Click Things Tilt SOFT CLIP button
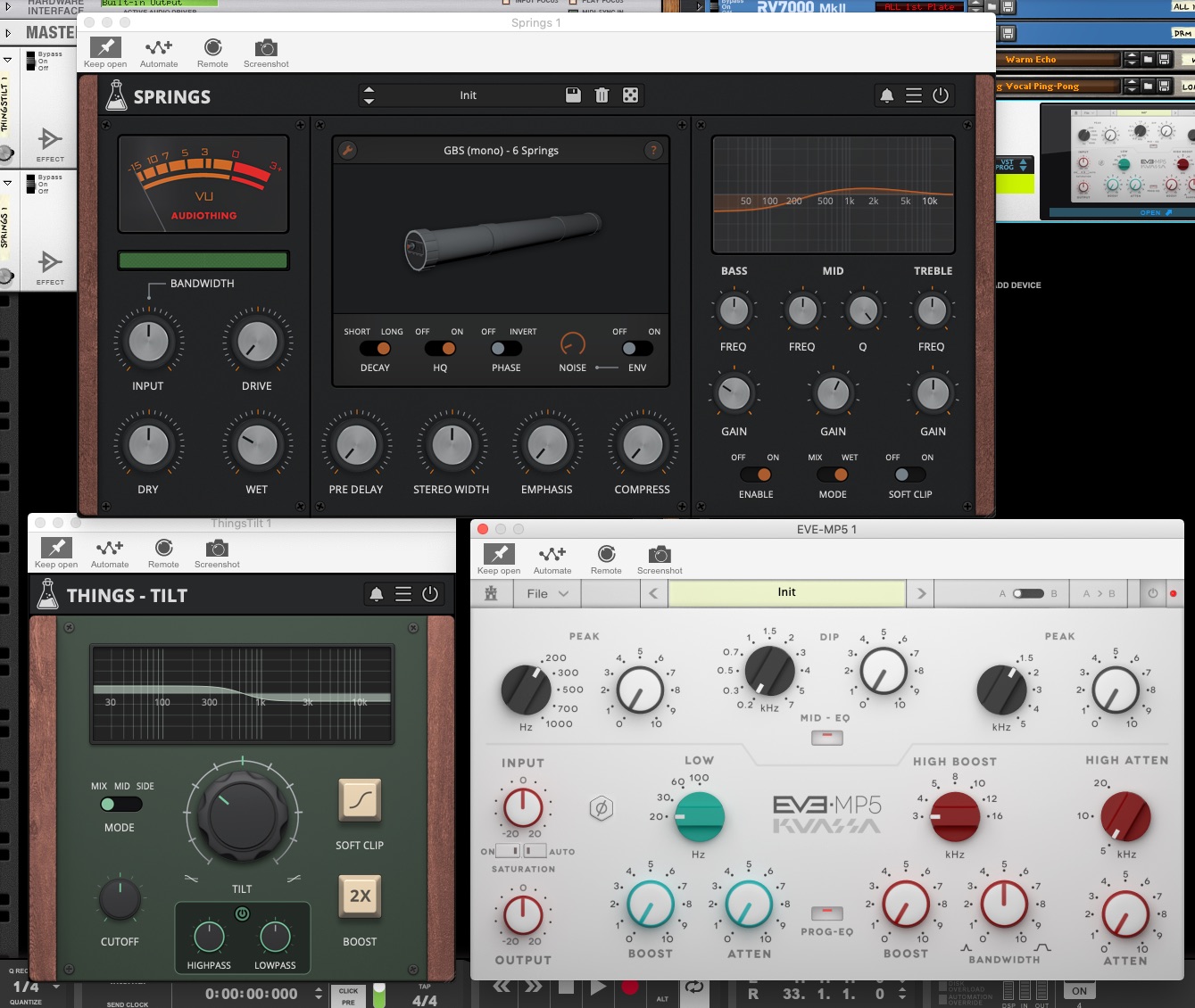This screenshot has height=1008, width=1195. tap(360, 801)
